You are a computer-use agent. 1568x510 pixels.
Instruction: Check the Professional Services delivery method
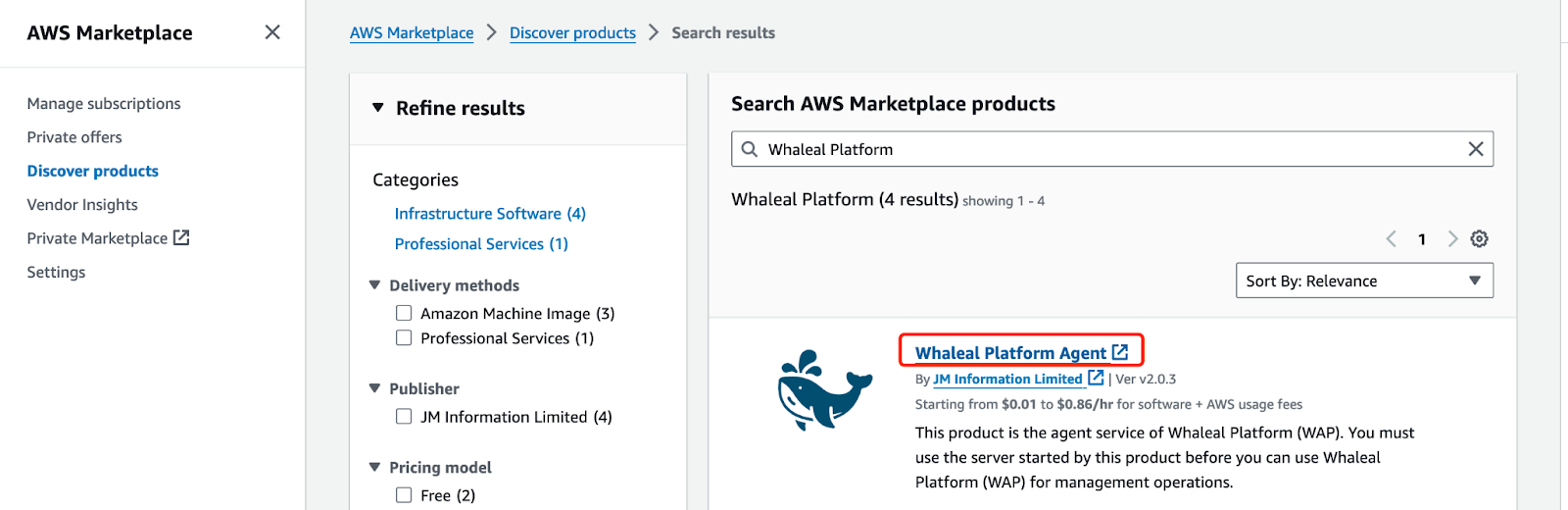coord(404,337)
